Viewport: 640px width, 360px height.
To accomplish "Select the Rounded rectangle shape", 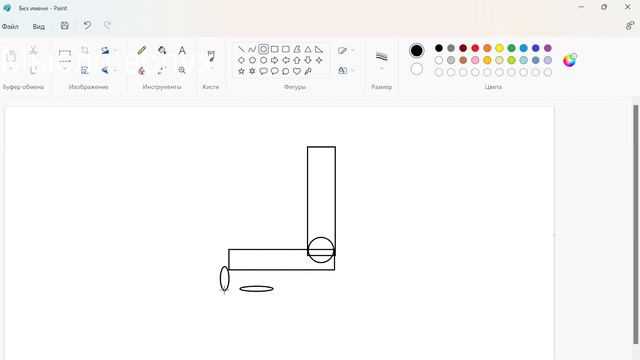I will click(286, 49).
